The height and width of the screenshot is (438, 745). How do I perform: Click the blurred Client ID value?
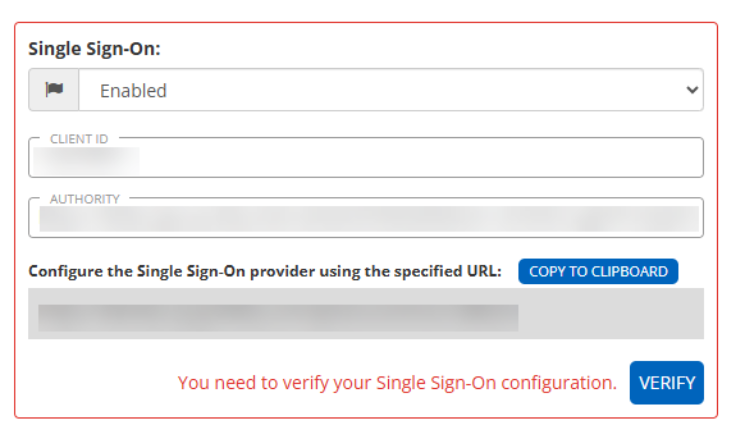click(86, 158)
